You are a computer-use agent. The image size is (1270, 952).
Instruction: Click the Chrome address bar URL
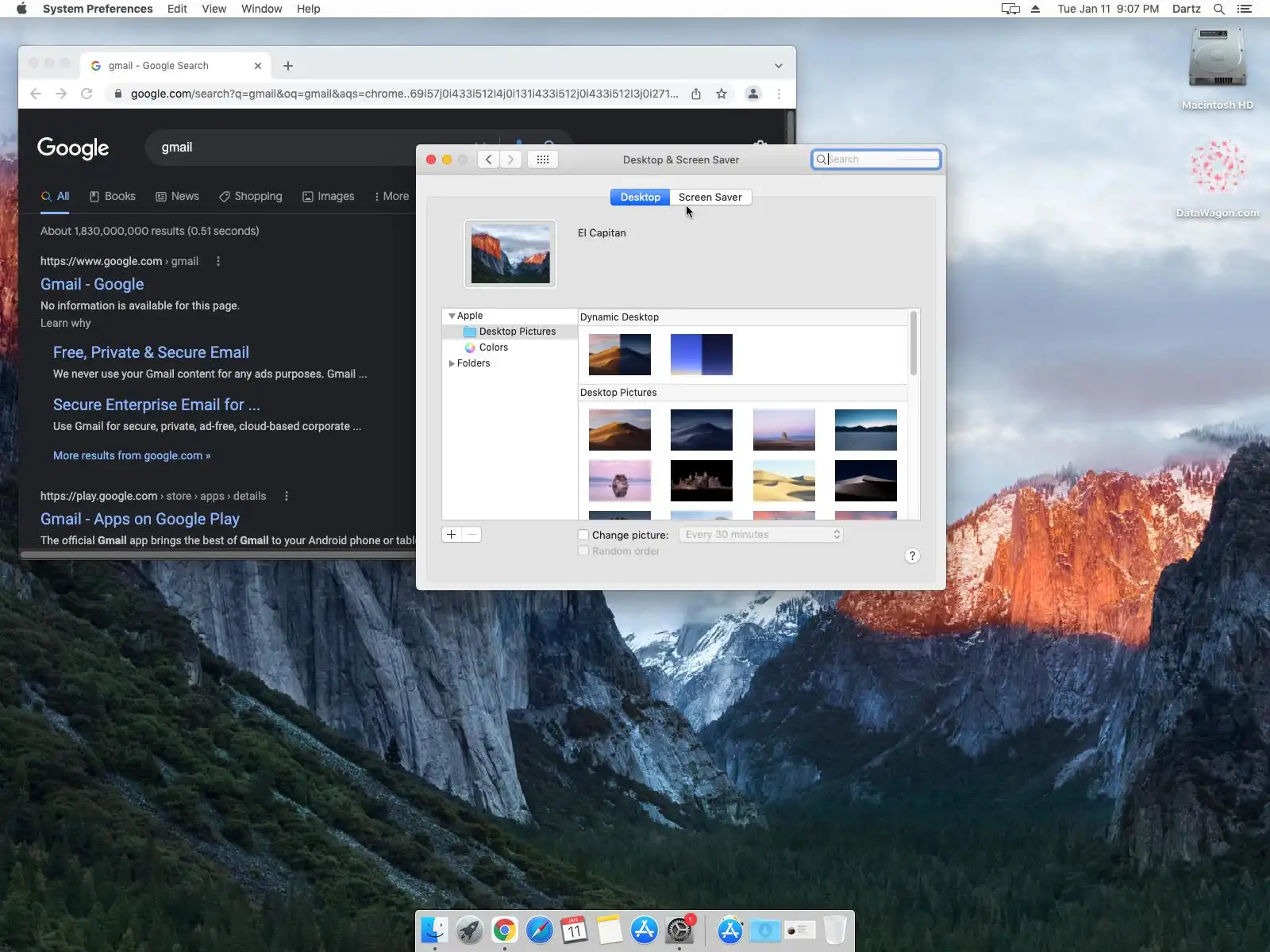pos(404,94)
